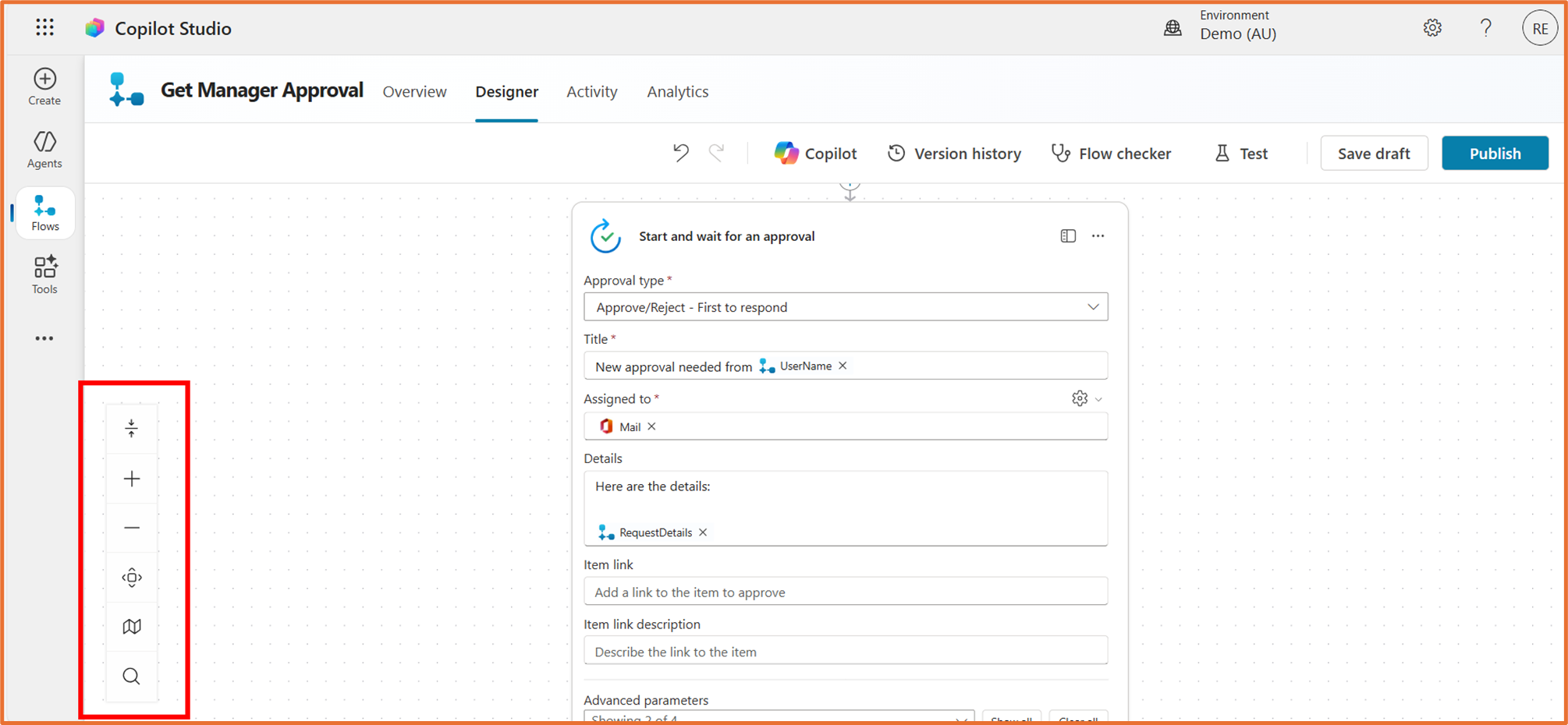
Task: Fit flow to view on canvas
Action: 132,578
